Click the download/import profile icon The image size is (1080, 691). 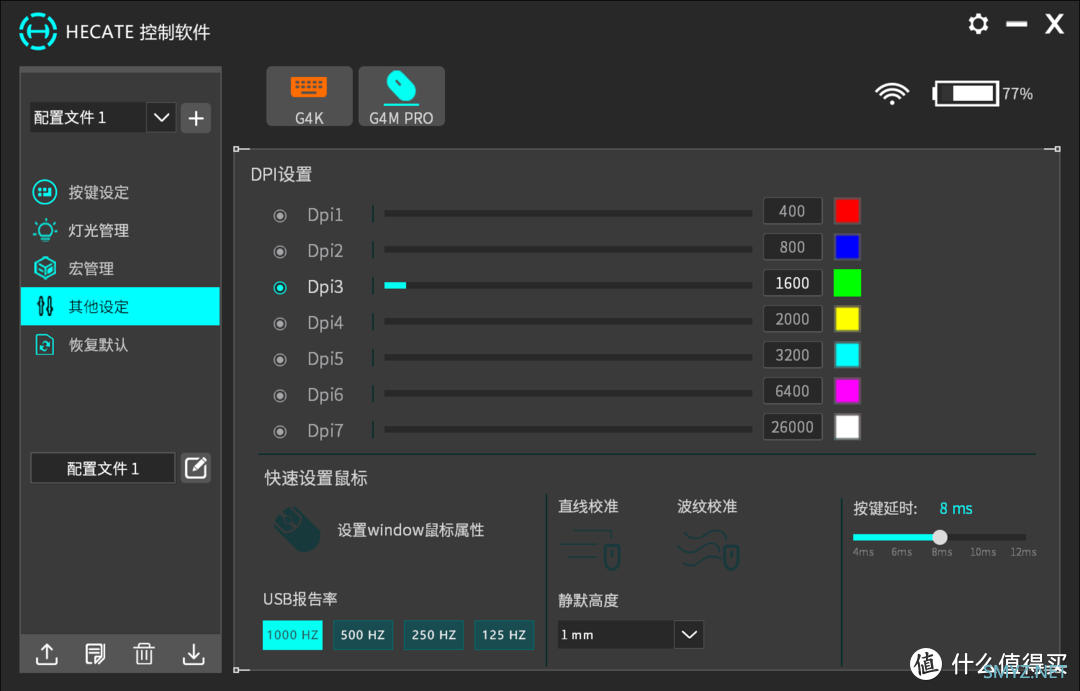[194, 654]
